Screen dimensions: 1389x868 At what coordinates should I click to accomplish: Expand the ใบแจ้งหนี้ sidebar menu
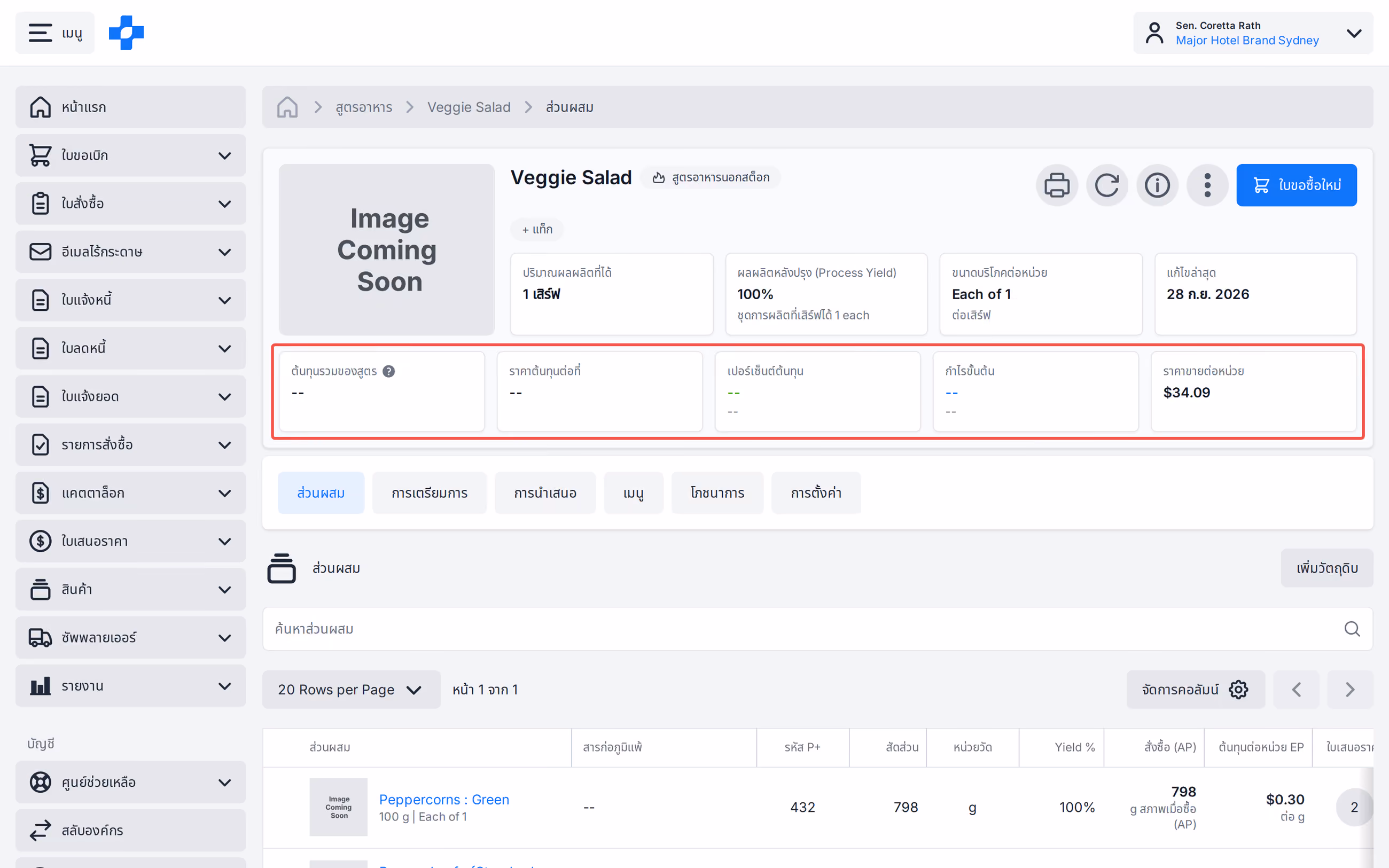131,300
